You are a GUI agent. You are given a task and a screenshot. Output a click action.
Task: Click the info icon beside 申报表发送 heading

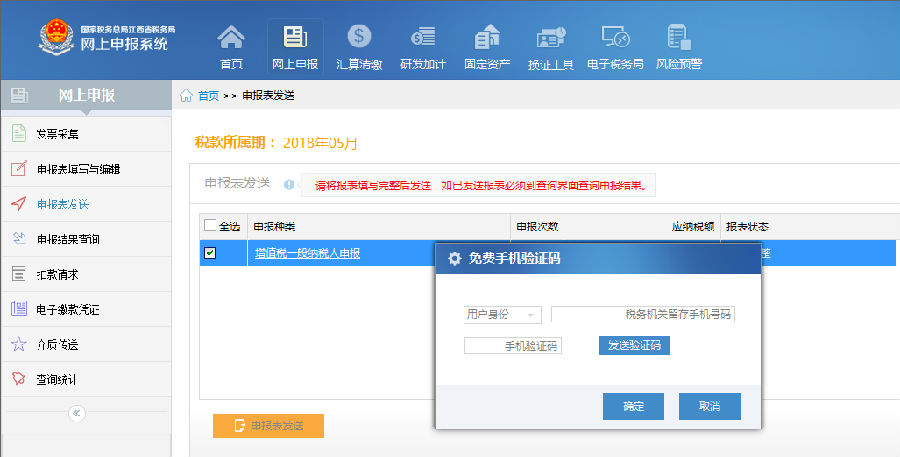click(x=289, y=184)
